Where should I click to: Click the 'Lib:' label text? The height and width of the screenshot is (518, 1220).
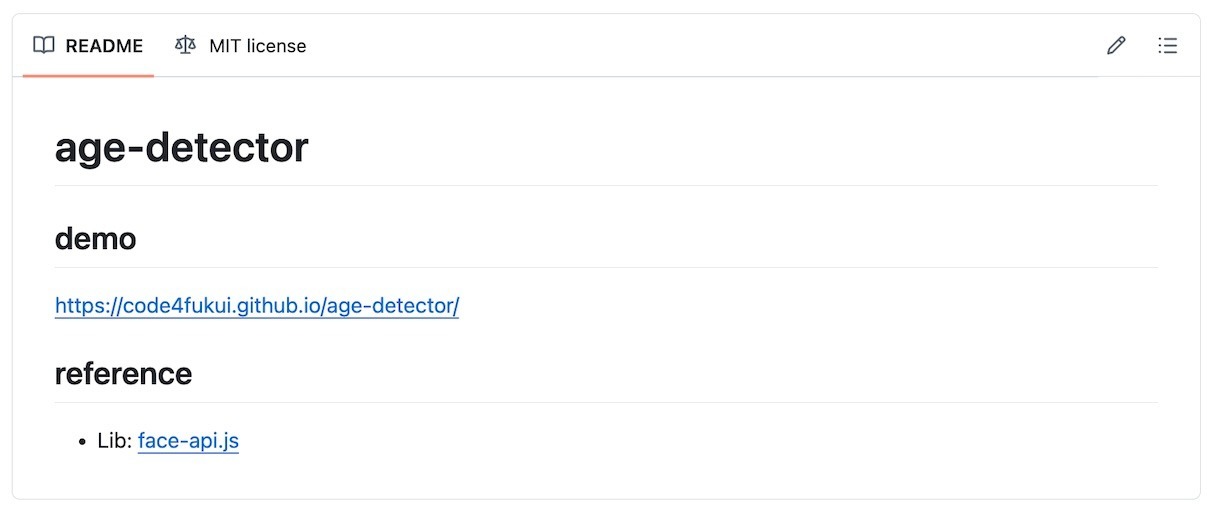tap(115, 440)
